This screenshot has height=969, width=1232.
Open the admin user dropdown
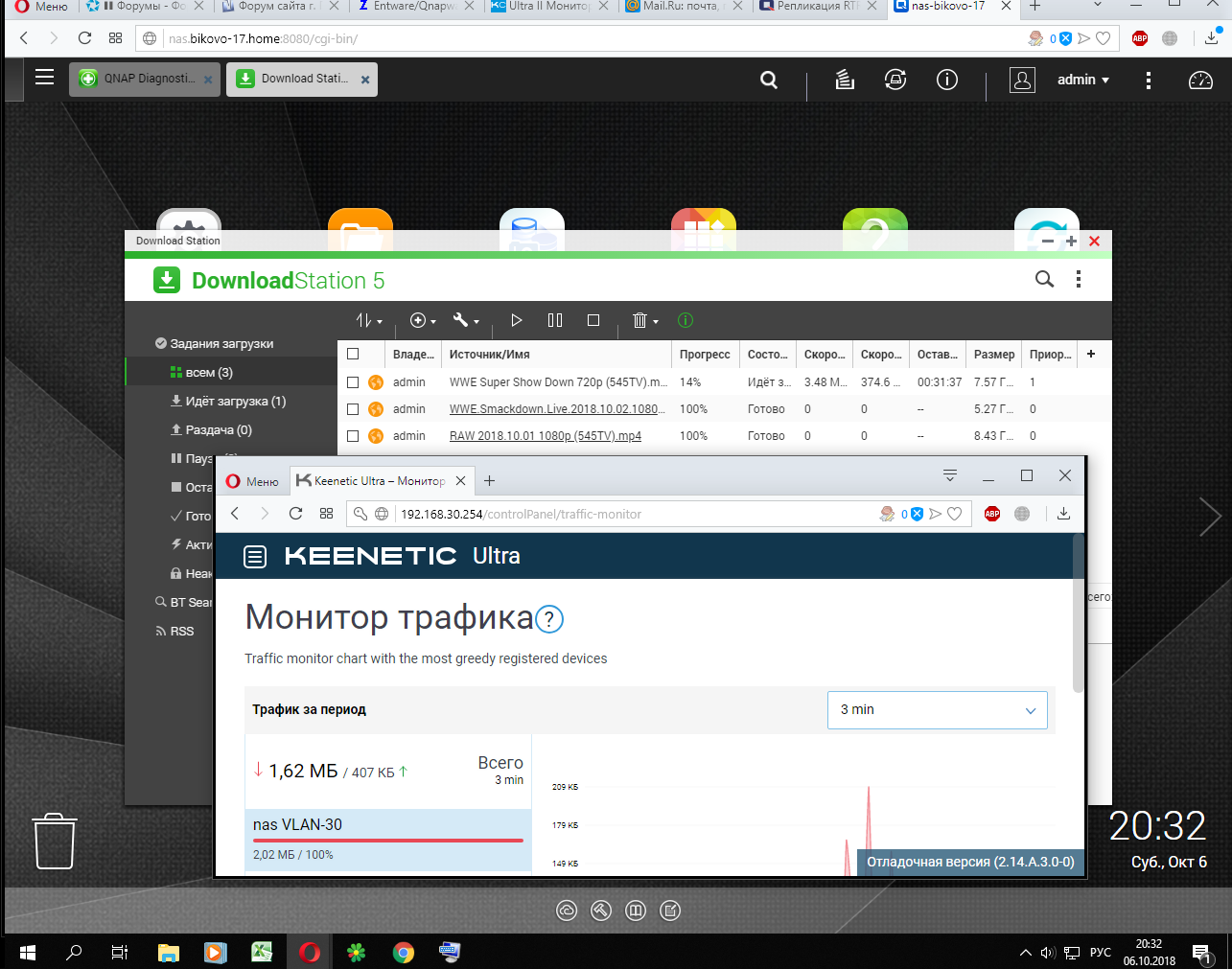tap(1083, 80)
